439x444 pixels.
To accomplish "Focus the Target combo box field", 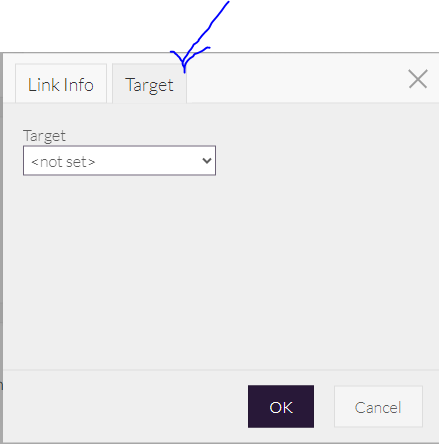I will [x=119, y=160].
